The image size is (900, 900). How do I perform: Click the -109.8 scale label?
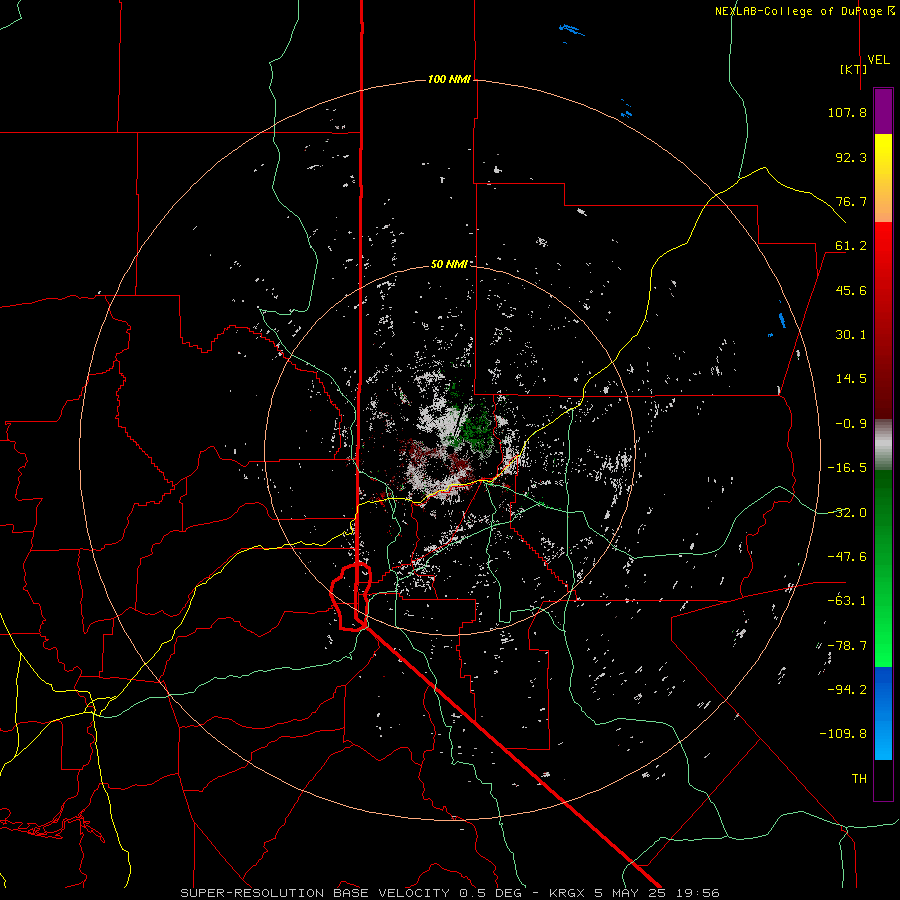(x=843, y=734)
